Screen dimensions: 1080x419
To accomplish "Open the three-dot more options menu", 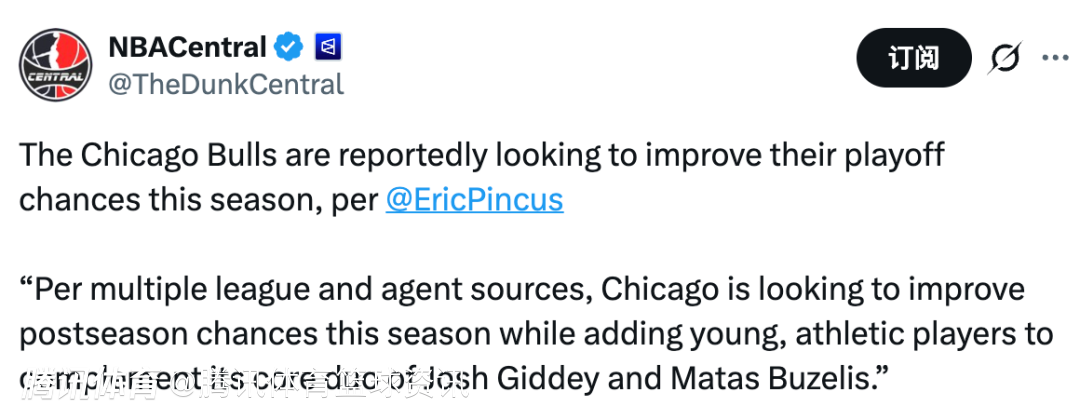I will 1055,58.
